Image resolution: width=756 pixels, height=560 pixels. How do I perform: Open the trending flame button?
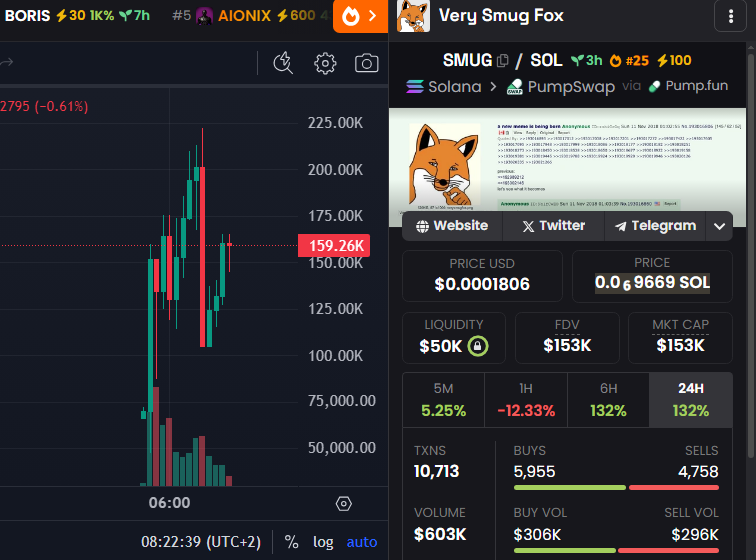coord(360,16)
